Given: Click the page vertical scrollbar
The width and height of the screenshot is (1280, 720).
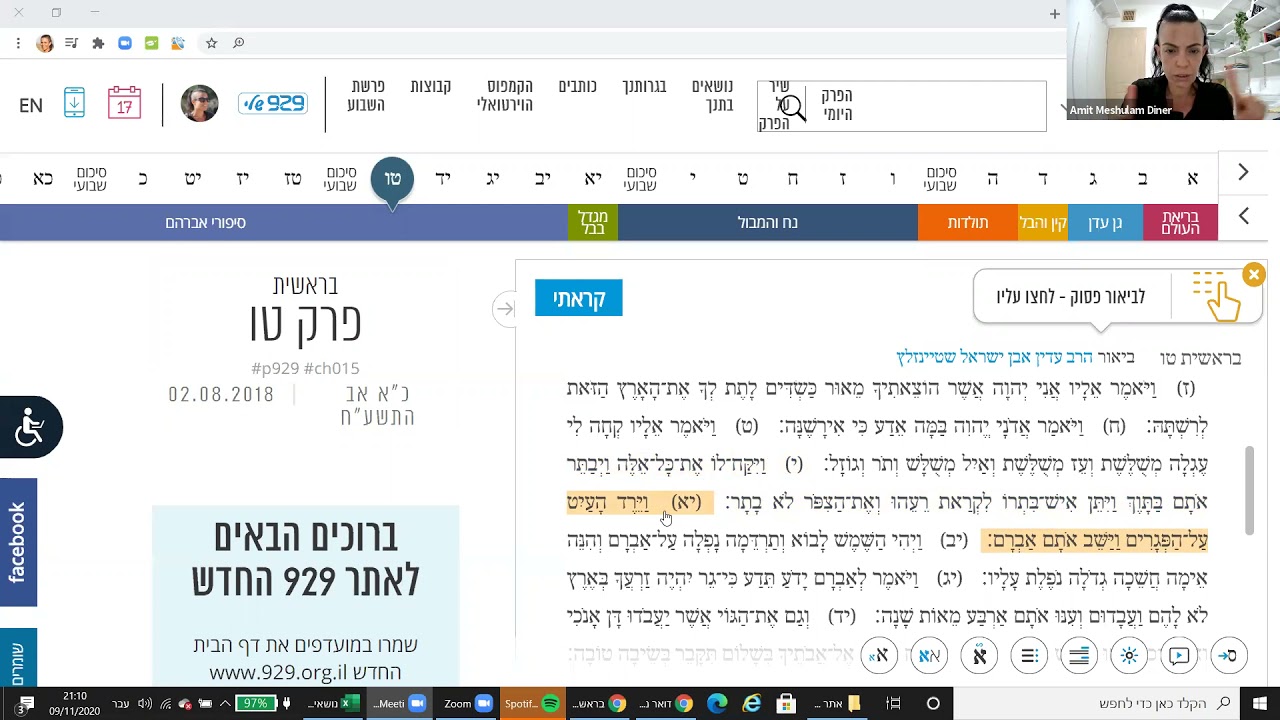Looking at the screenshot, I should coord(1250,490).
